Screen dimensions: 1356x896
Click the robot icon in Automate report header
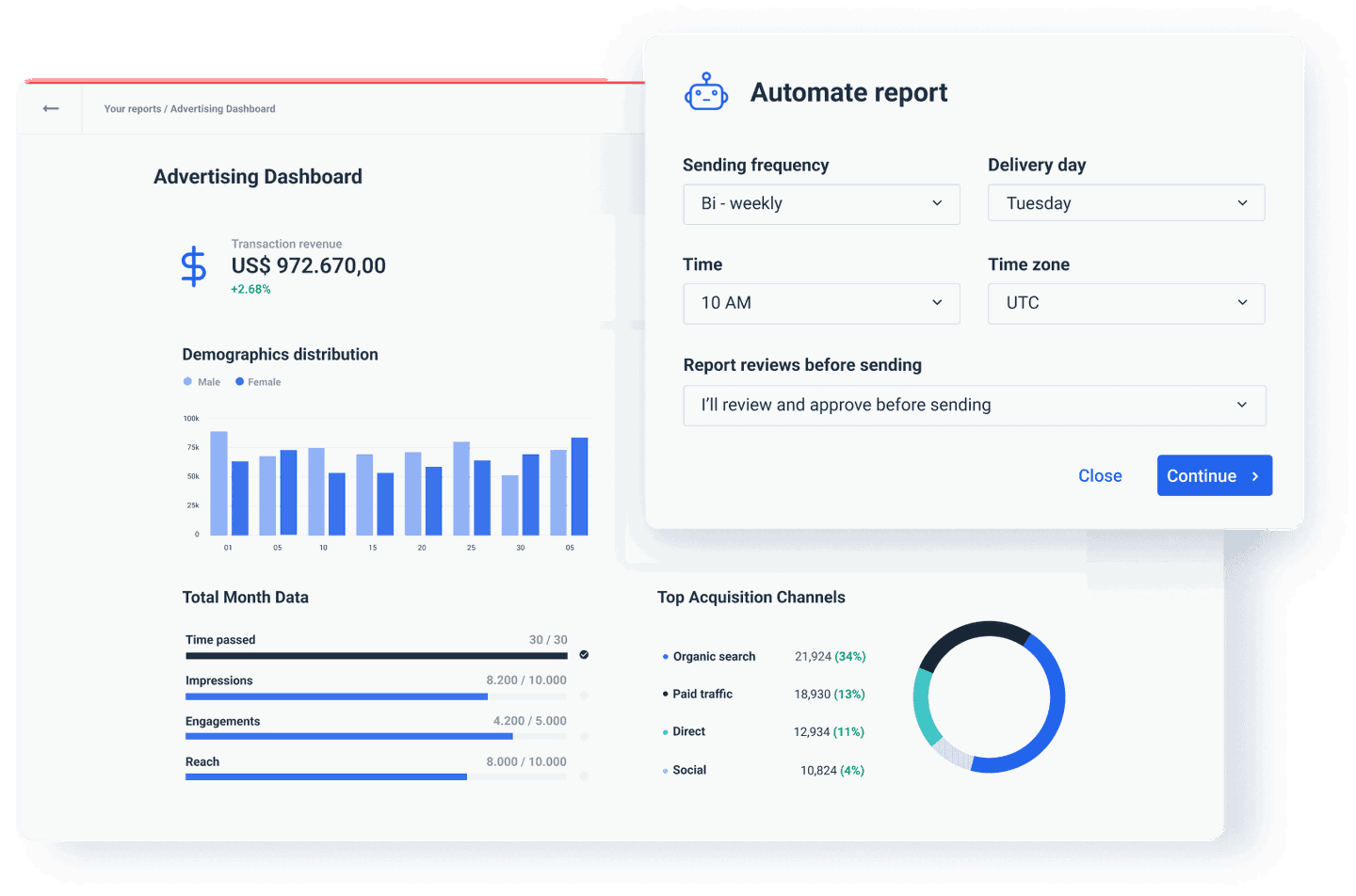[x=705, y=92]
